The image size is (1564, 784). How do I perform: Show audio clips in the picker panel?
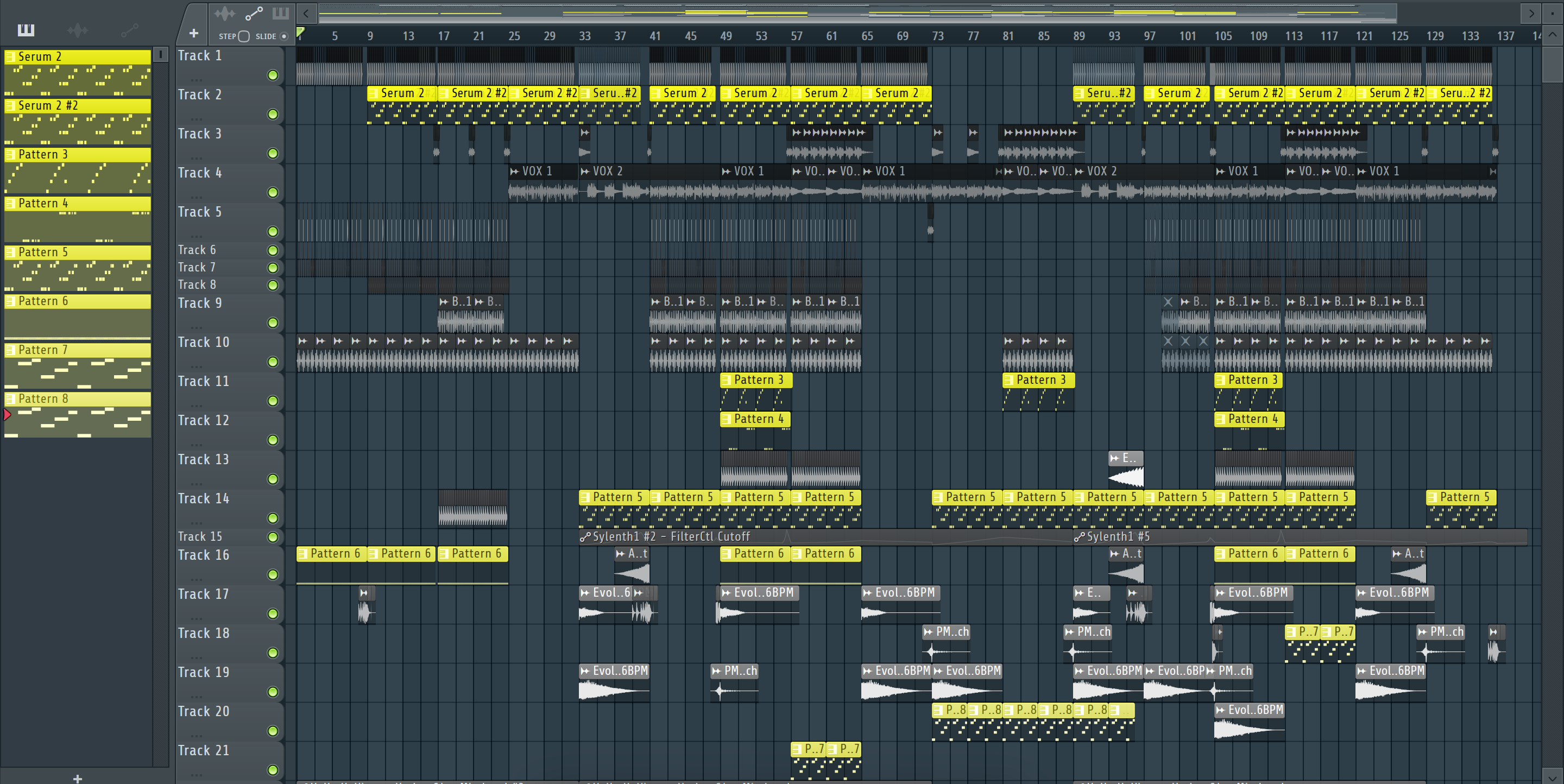[78, 30]
